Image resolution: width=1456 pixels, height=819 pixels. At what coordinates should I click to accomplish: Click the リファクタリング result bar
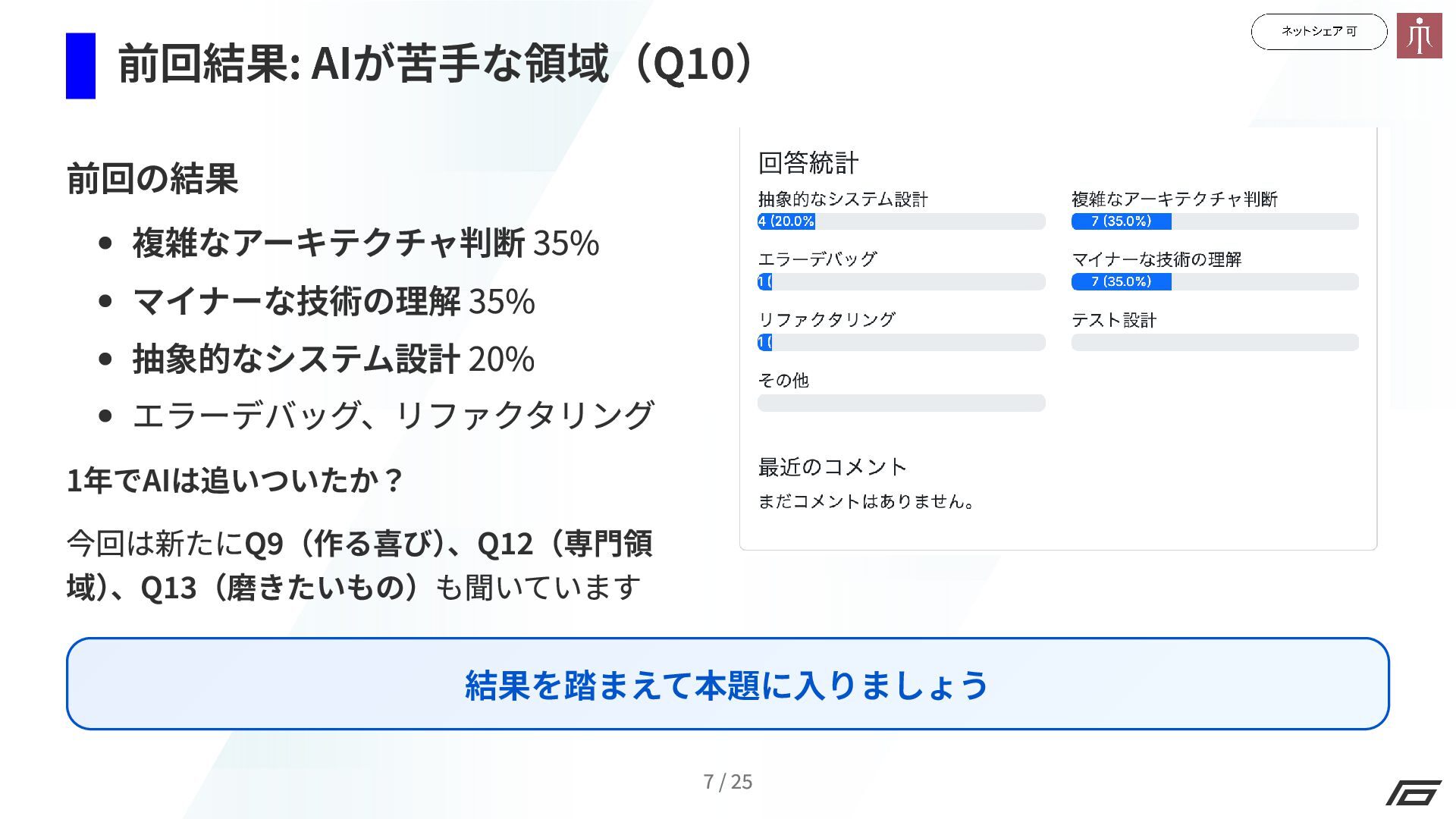(901, 343)
